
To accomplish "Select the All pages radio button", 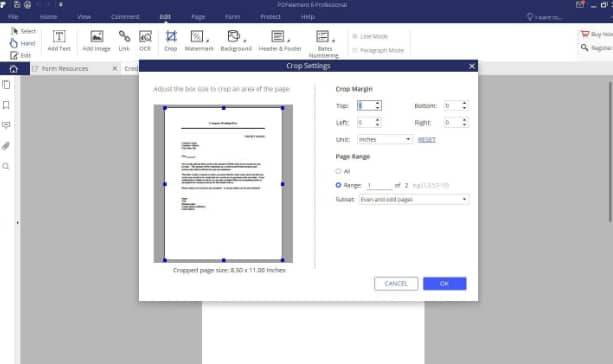I will click(338, 171).
